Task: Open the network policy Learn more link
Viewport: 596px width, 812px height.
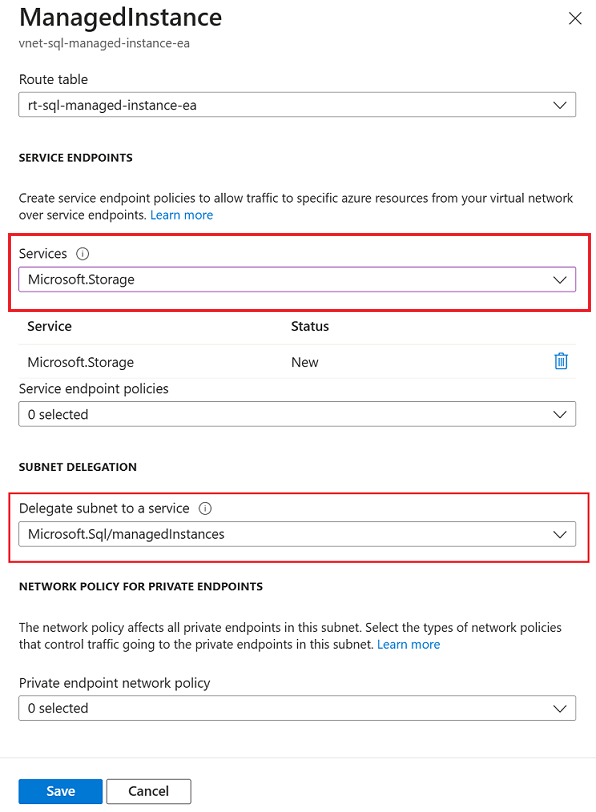Action: coord(408,644)
